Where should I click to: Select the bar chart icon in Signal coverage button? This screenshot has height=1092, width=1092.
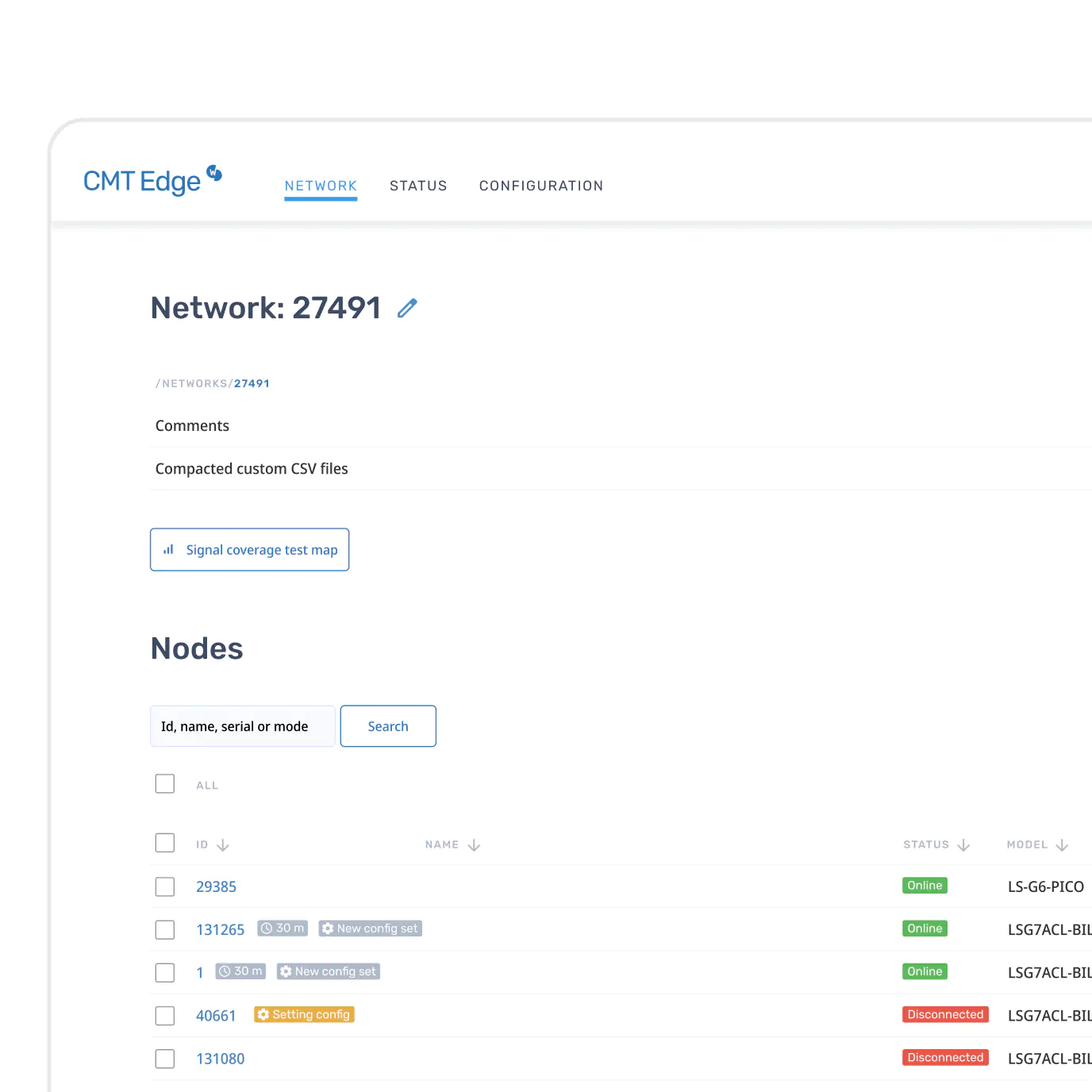(x=168, y=549)
